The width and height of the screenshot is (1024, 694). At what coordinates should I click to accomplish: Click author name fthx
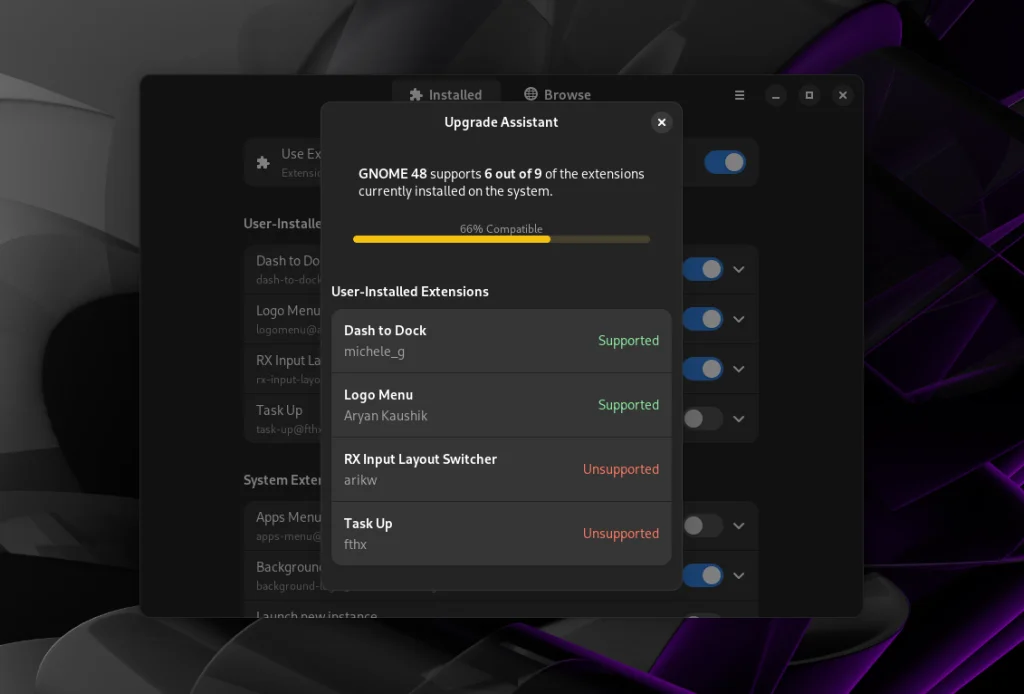click(x=355, y=544)
